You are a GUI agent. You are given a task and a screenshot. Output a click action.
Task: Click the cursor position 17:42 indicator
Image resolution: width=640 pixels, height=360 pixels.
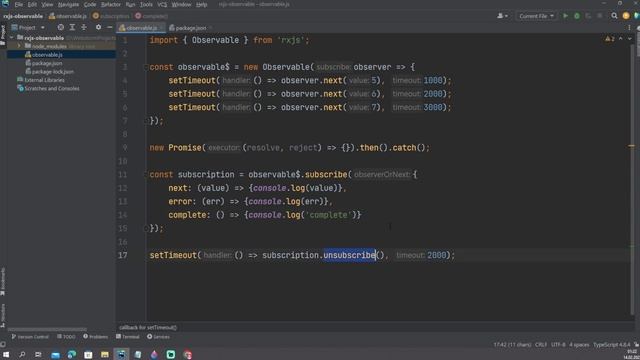[x=512, y=344]
